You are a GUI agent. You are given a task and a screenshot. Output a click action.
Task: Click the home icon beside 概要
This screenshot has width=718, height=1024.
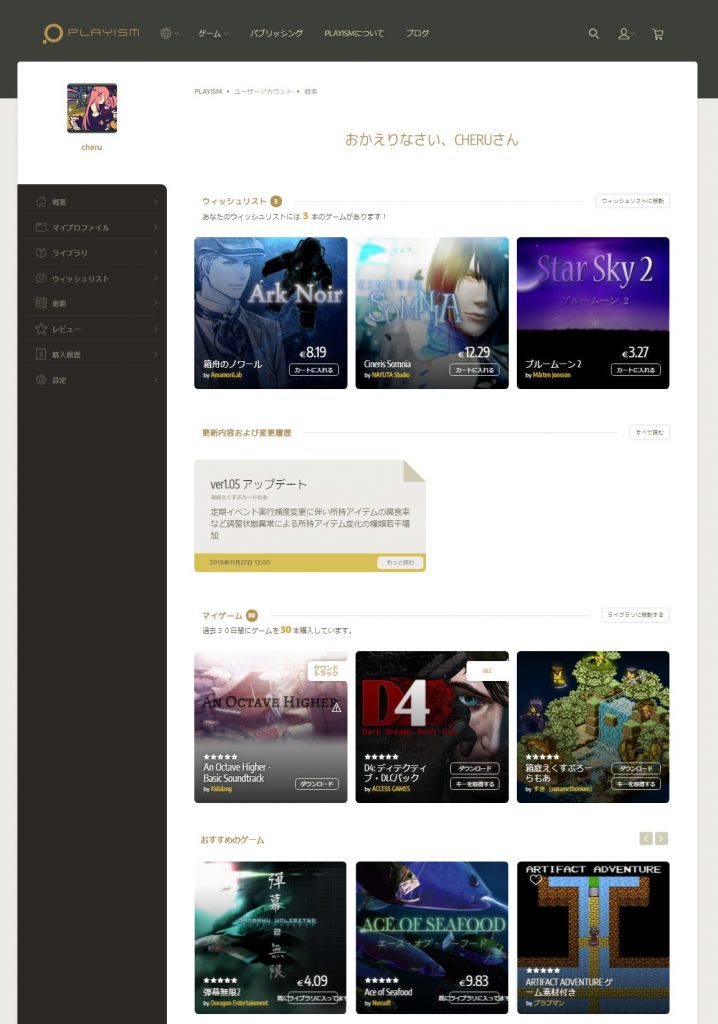(x=41, y=202)
